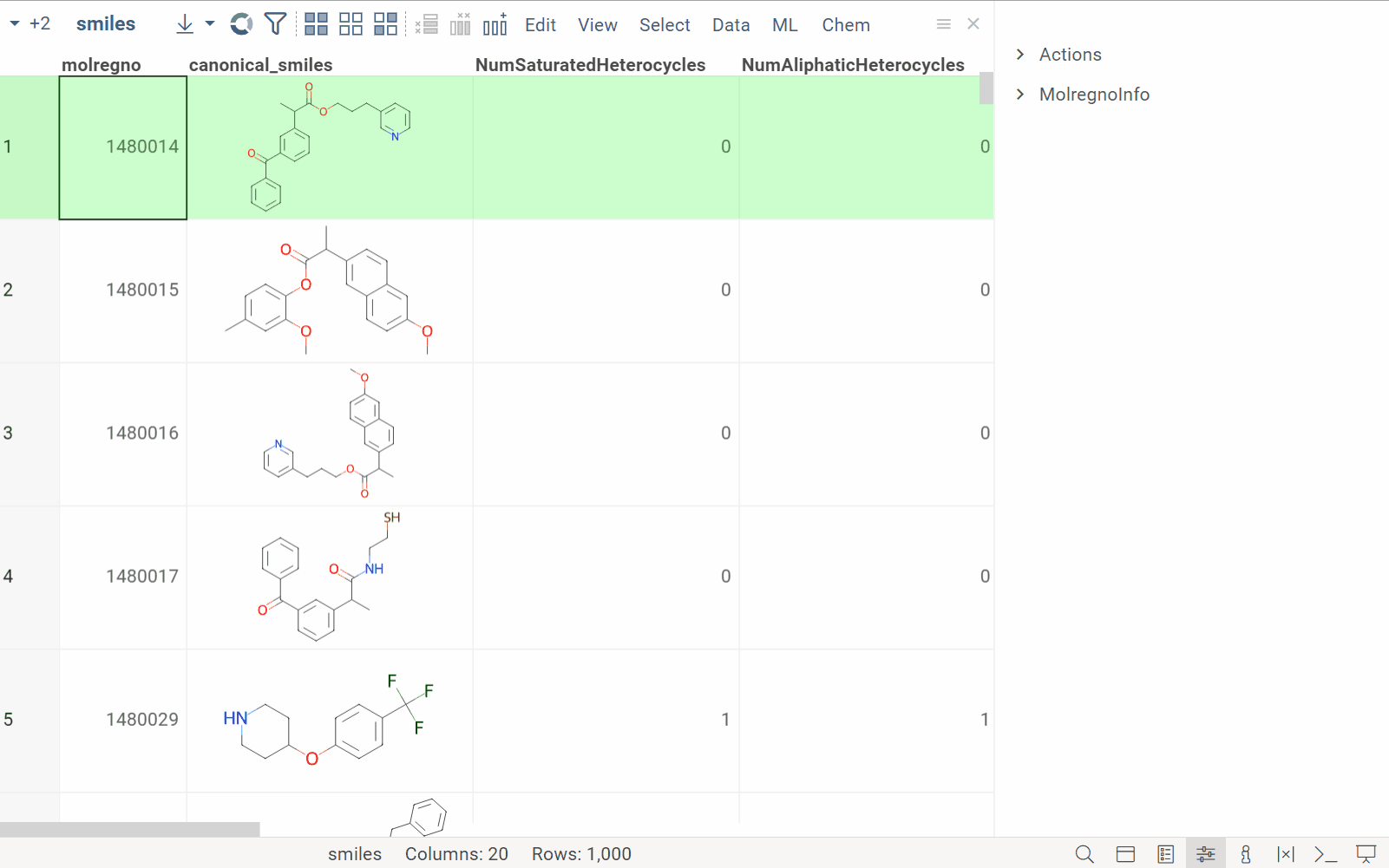Toggle the window layout icon in status bar
Image resolution: width=1389 pixels, height=868 pixels.
[1125, 854]
